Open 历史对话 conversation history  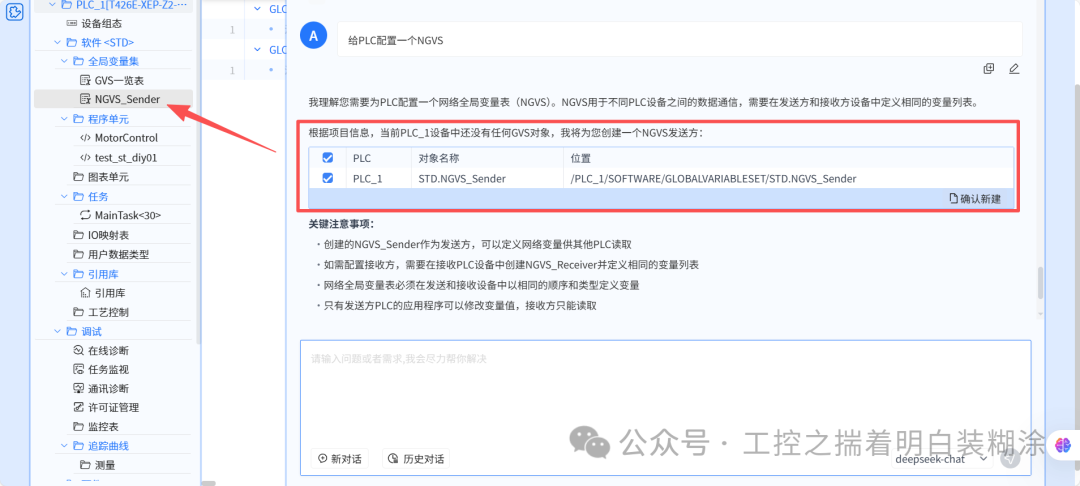[x=416, y=458]
